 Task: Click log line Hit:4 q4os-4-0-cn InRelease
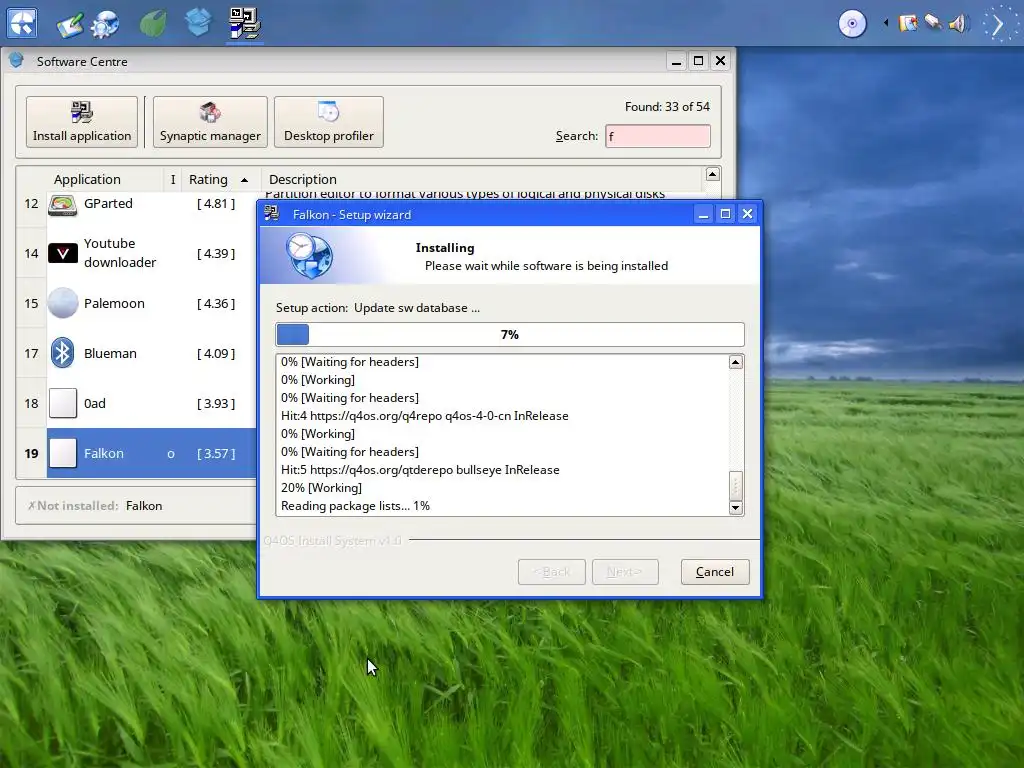pyautogui.click(x=424, y=416)
